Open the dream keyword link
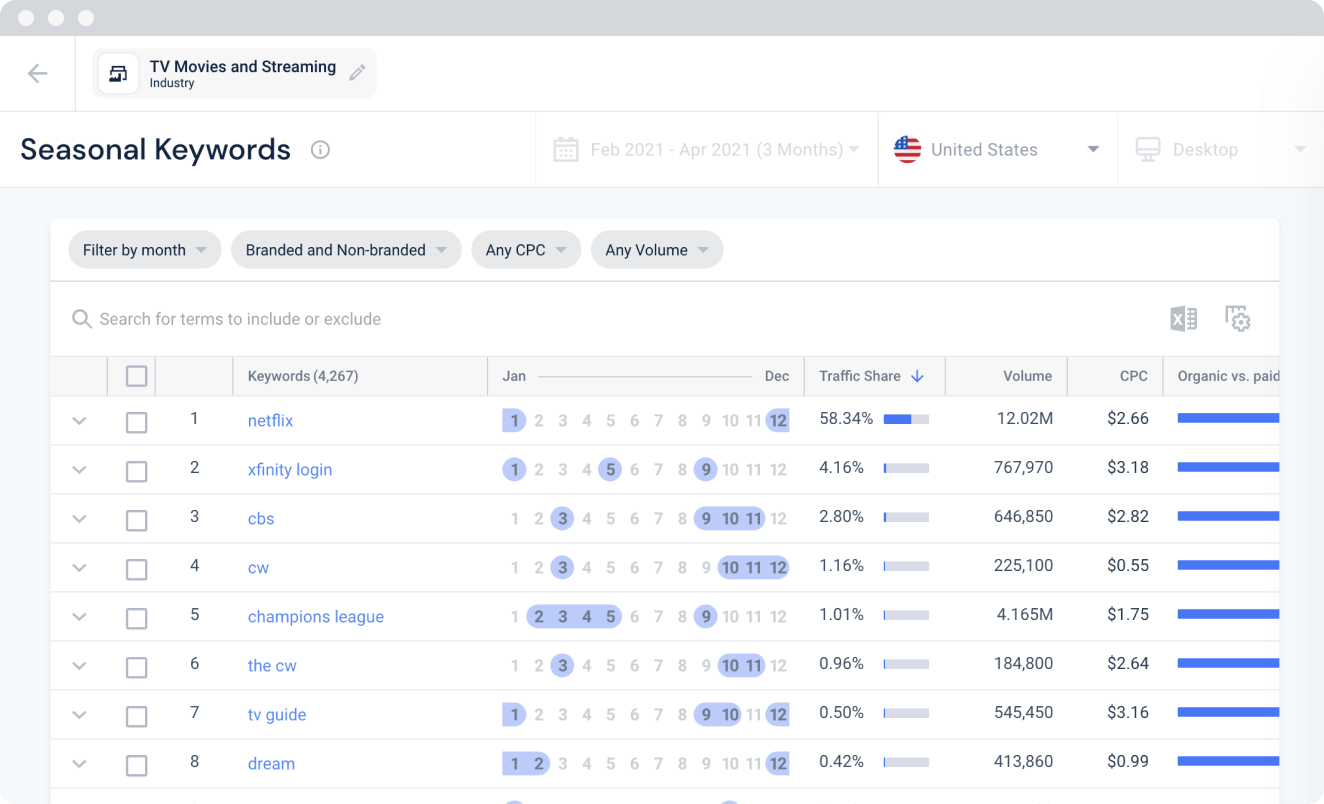 coord(271,764)
